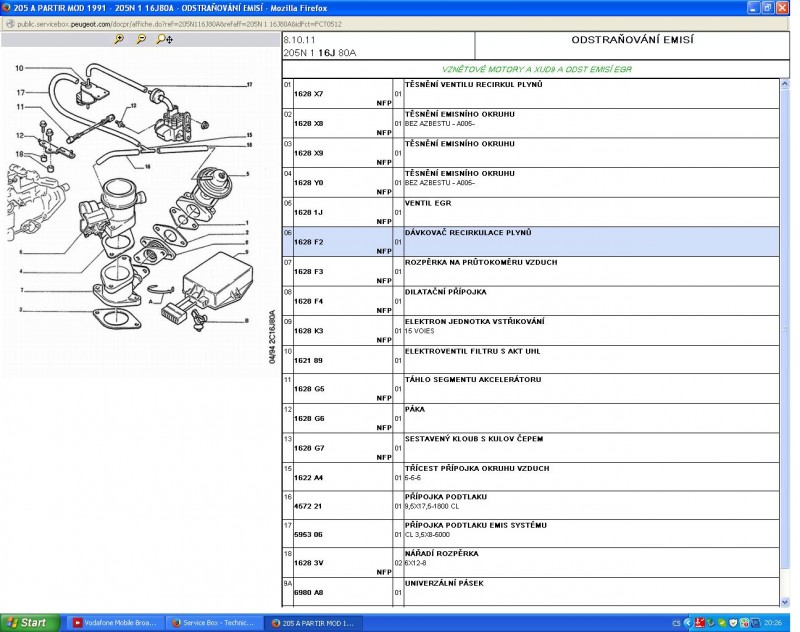Select row UNIVERZÁLNÍ PÁSEK

click(590, 591)
